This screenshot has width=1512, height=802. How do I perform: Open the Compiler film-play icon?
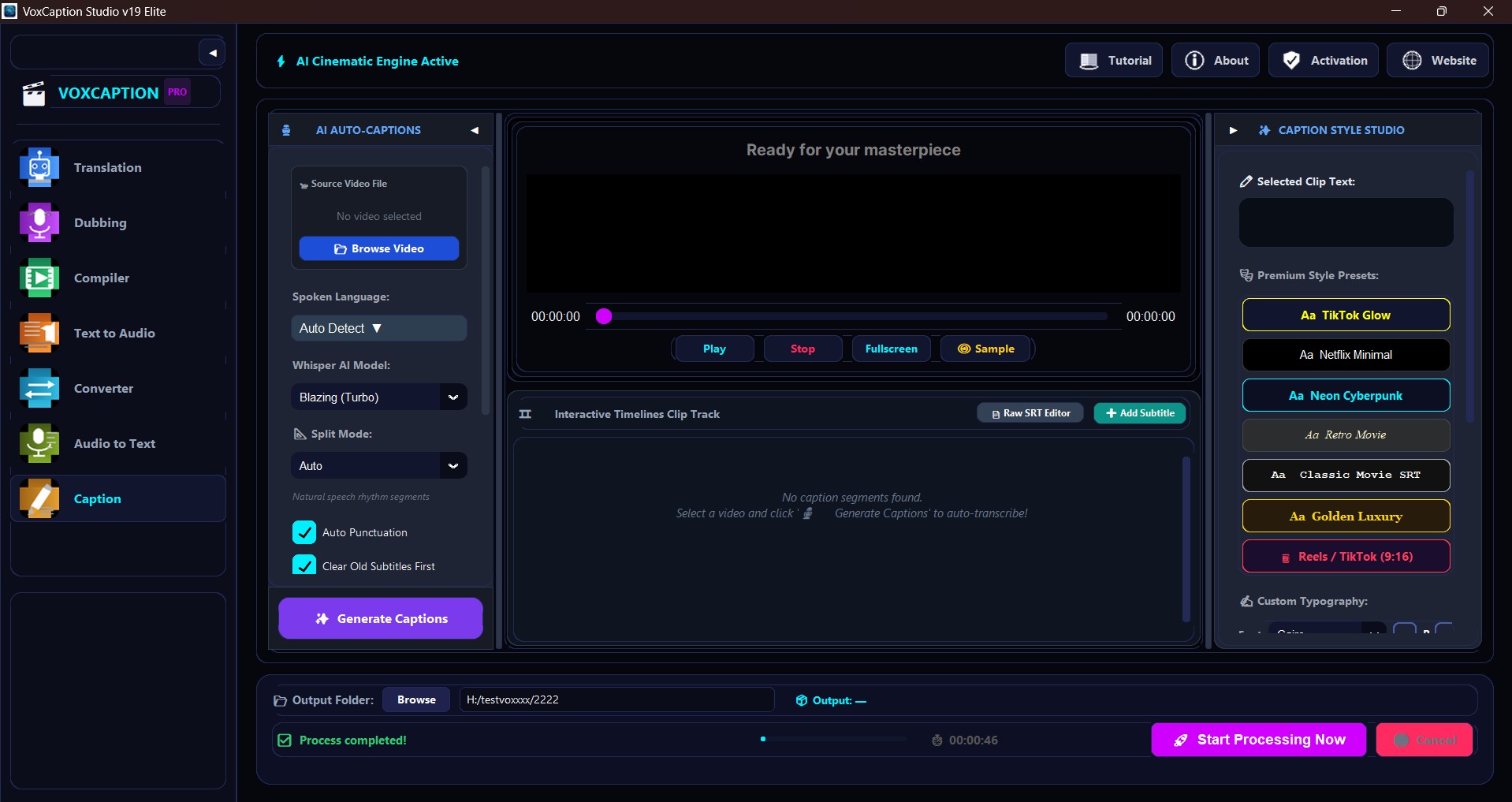(x=39, y=278)
